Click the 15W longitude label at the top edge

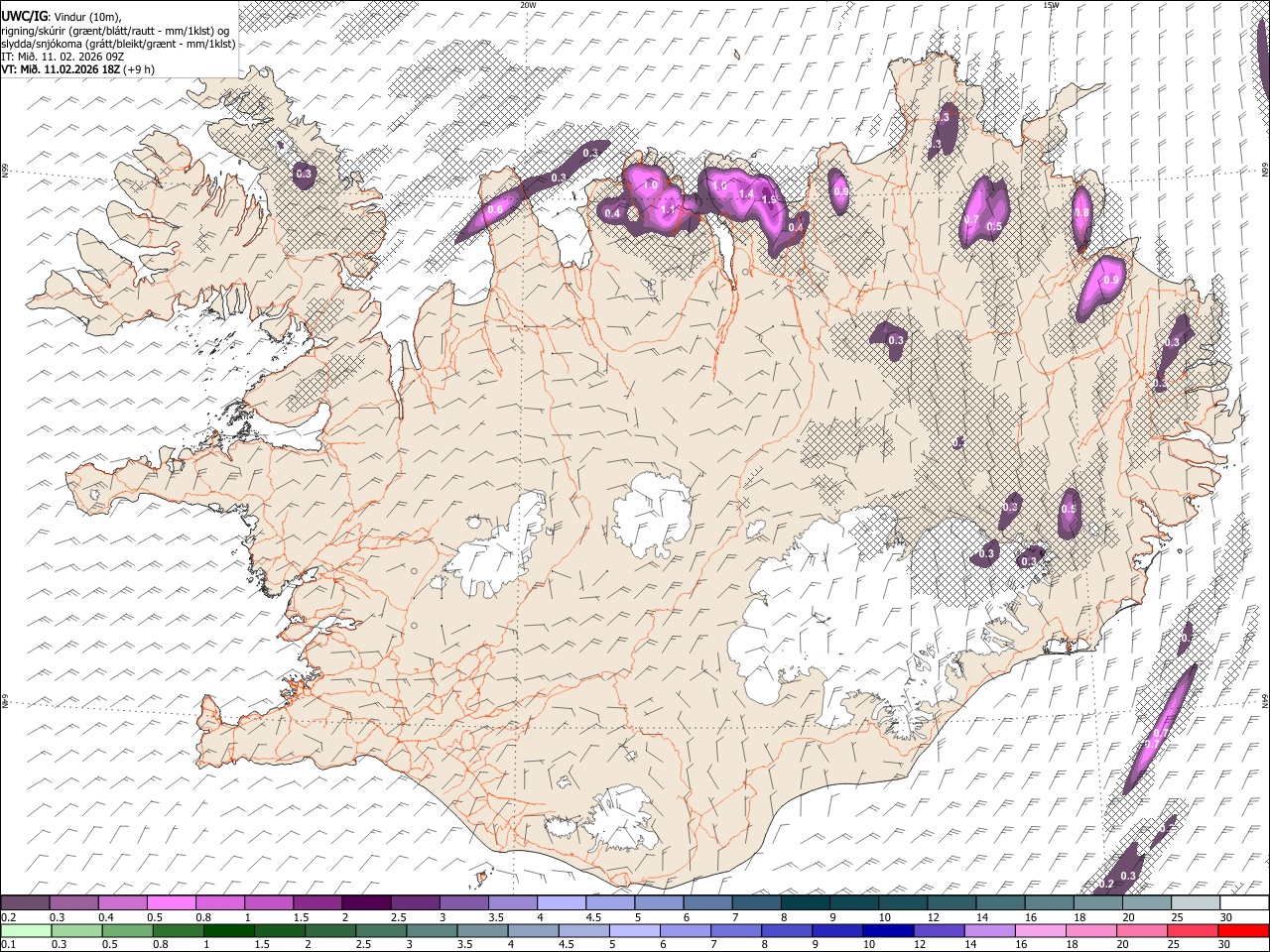[x=1051, y=5]
